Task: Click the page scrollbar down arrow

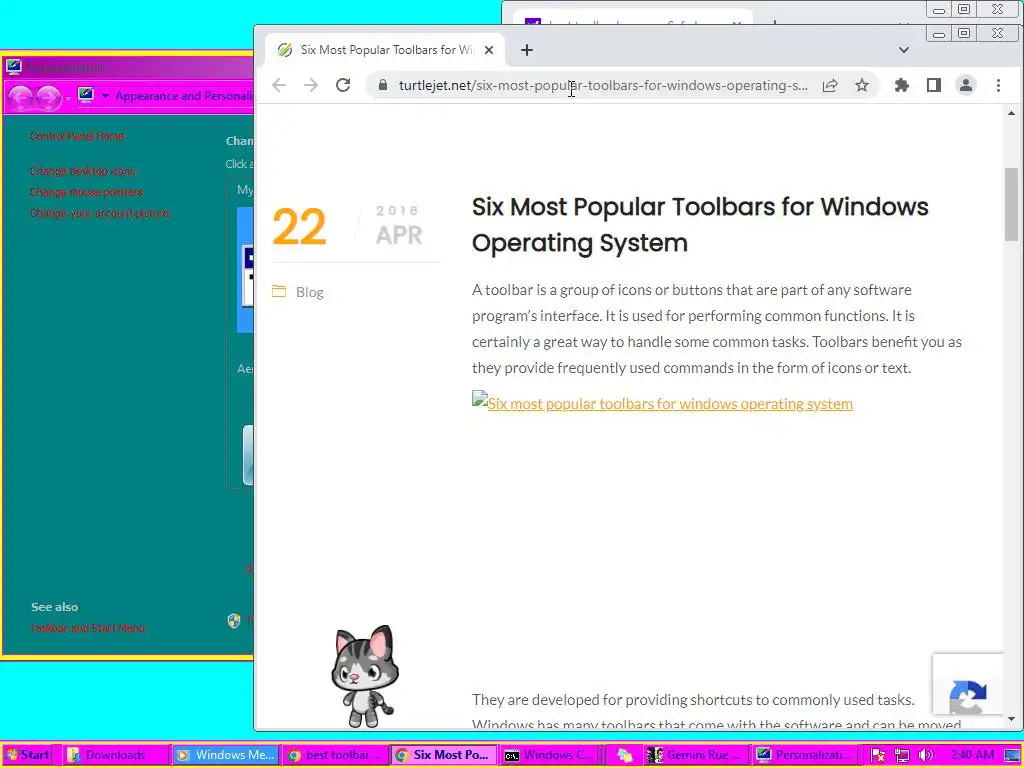Action: [x=1012, y=719]
